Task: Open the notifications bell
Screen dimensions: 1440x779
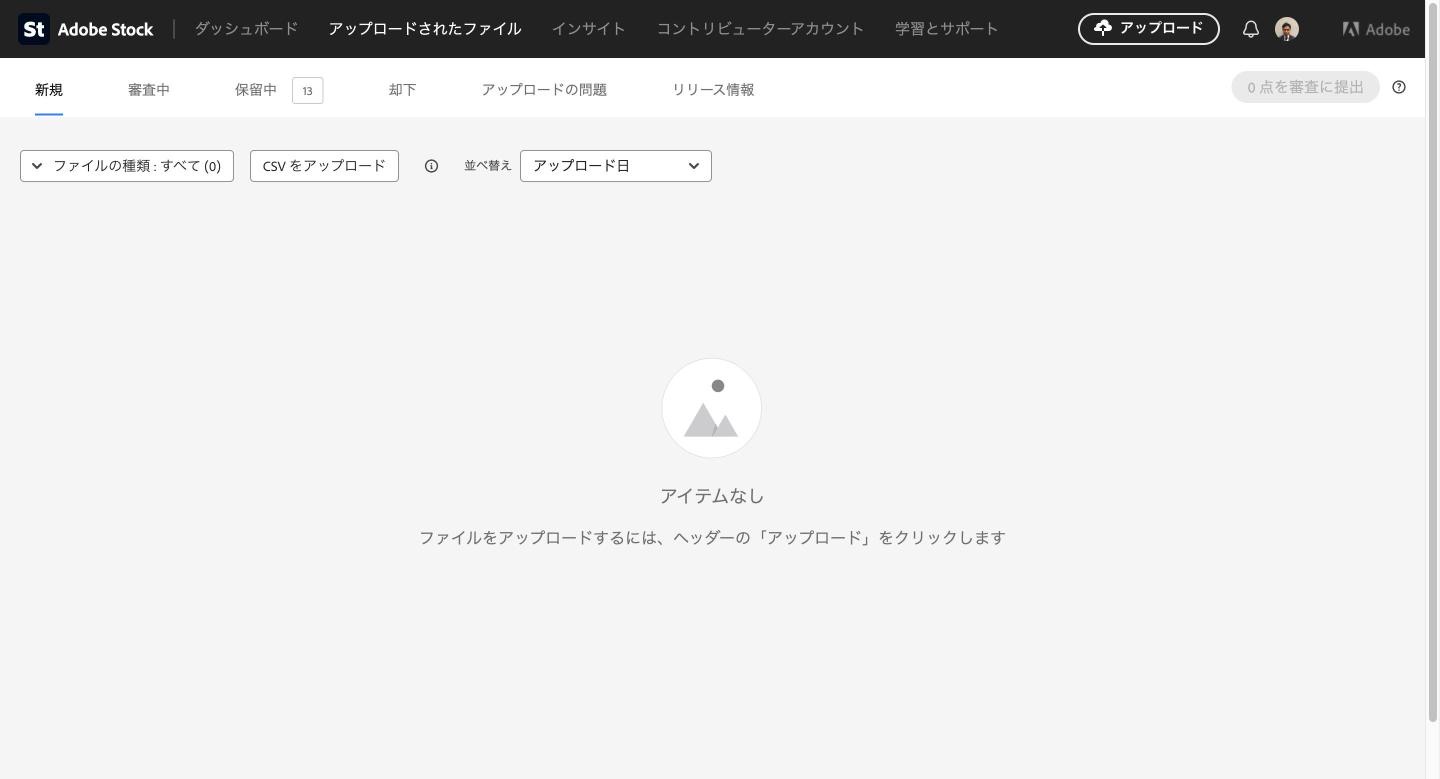Action: coord(1250,29)
